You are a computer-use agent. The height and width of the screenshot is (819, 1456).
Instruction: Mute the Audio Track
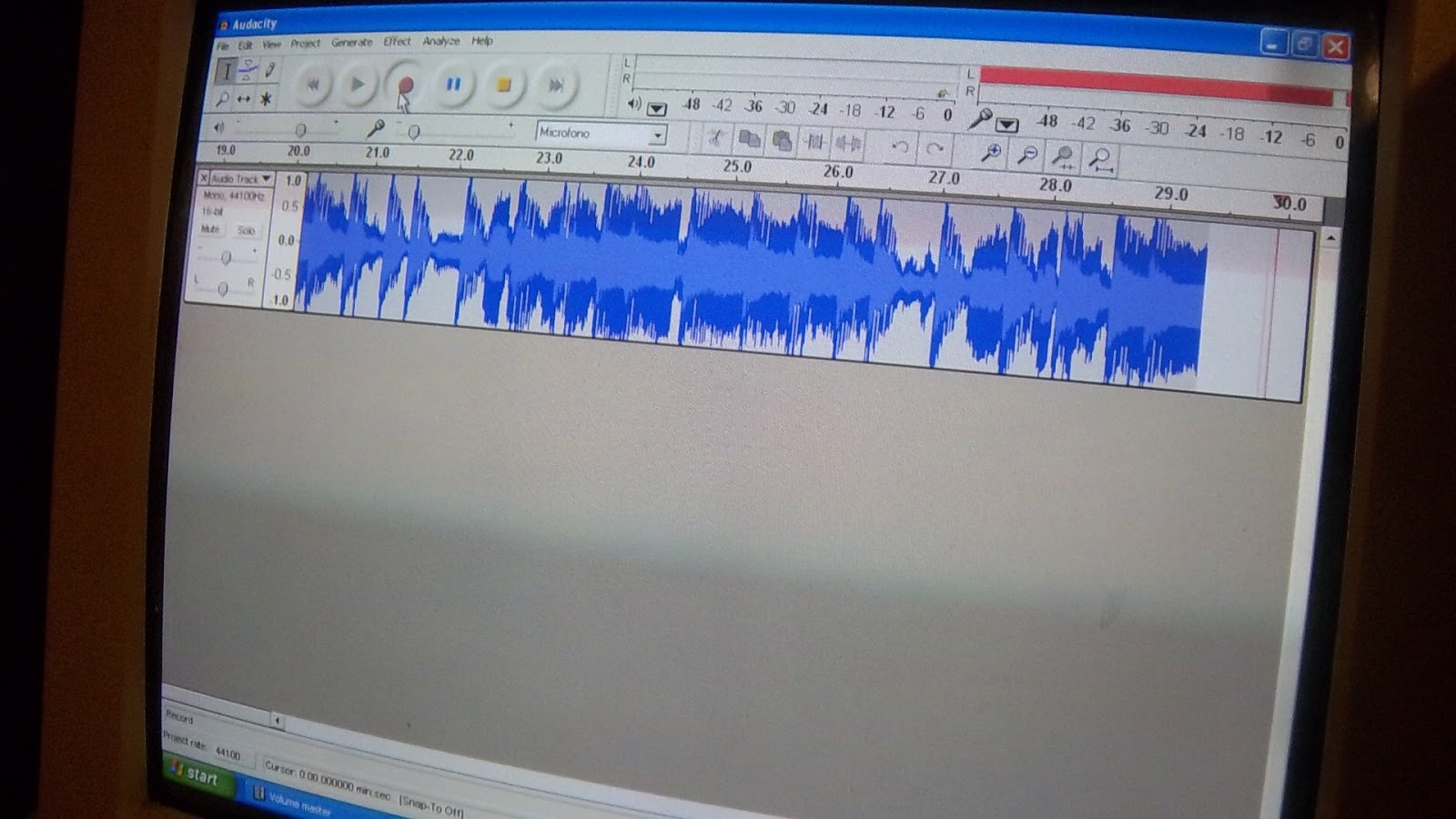tap(210, 229)
